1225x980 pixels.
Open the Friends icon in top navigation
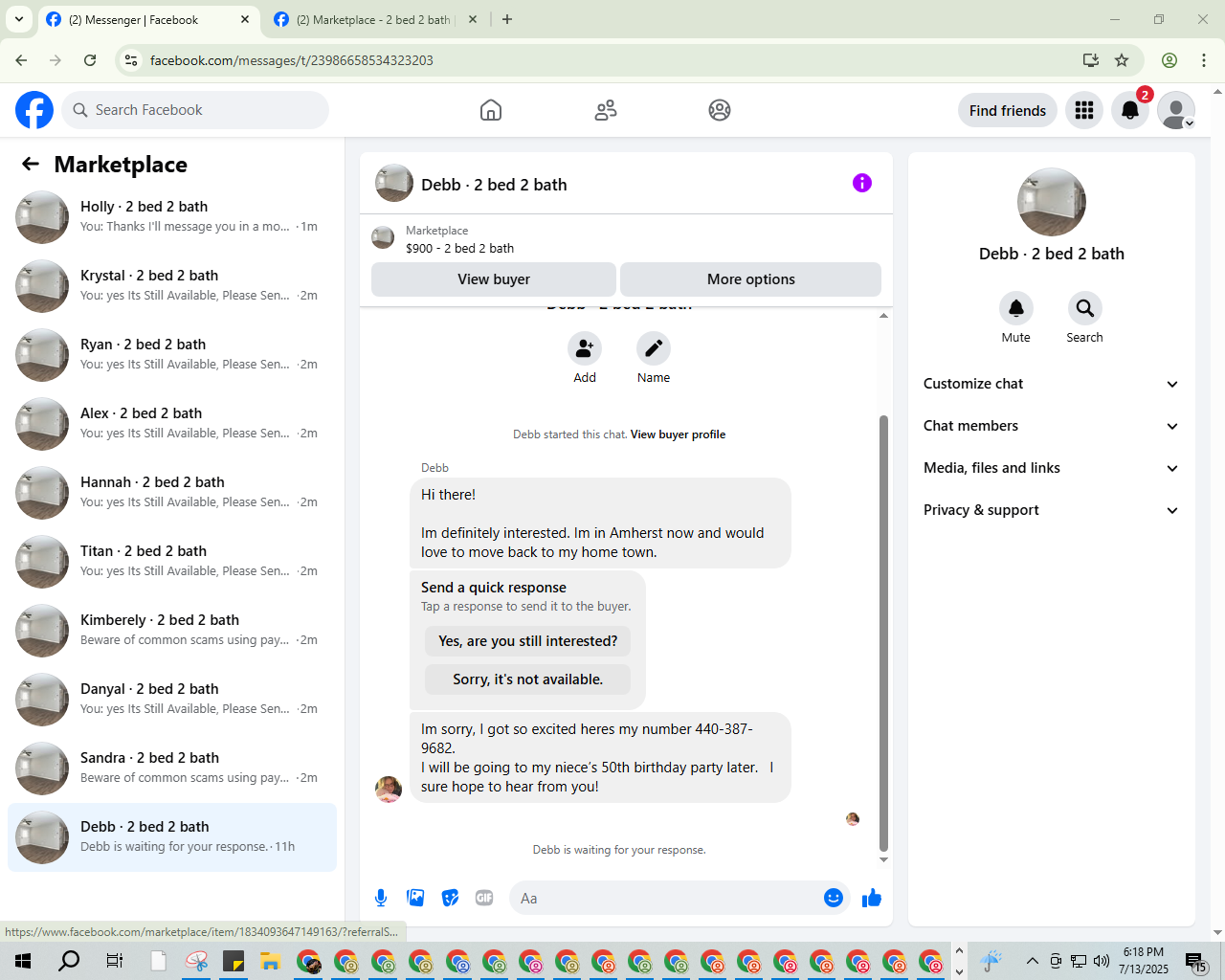[606, 110]
